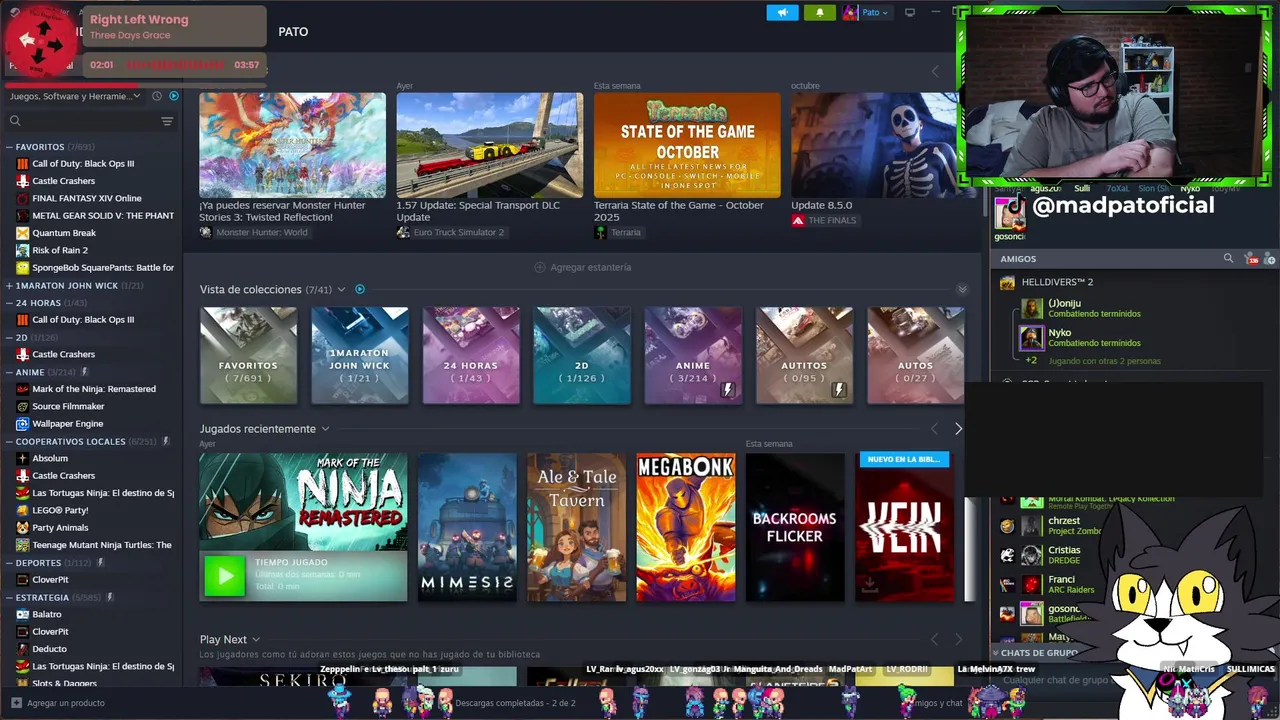This screenshot has width=1280, height=720.
Task: Select Quantum Break in the sidebar
Action: [x=64, y=233]
